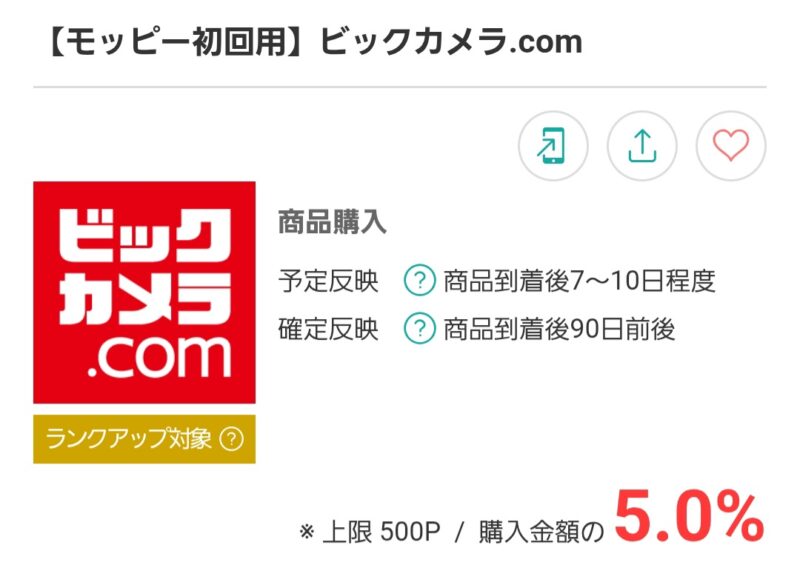The height and width of the screenshot is (565, 800).
Task: Open the share upload icon
Action: coord(642,146)
